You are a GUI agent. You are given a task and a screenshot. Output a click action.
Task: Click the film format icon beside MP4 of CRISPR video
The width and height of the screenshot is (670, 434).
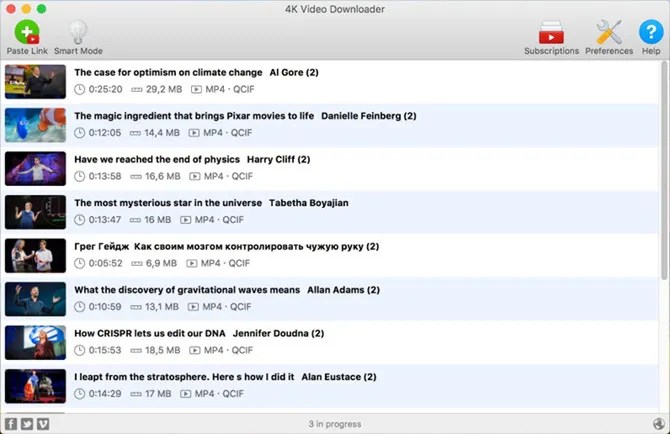point(195,350)
